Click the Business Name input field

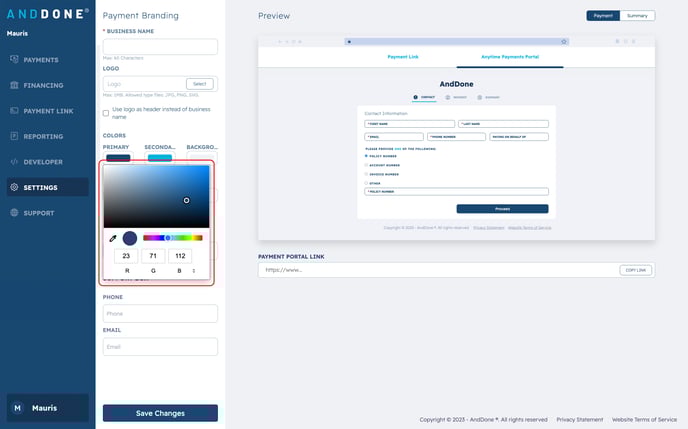tap(160, 47)
